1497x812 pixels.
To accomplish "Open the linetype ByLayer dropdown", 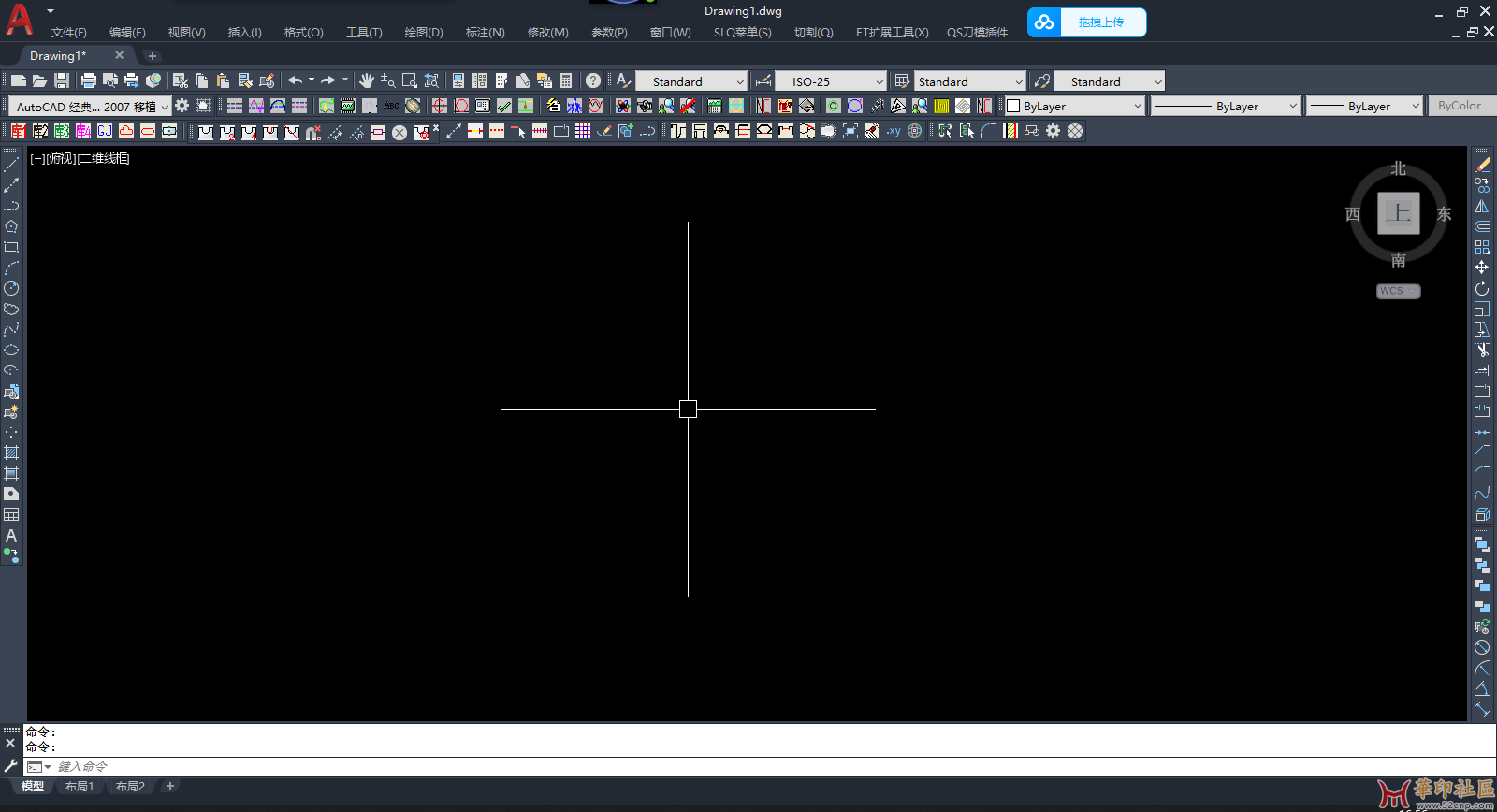I will pos(1226,106).
